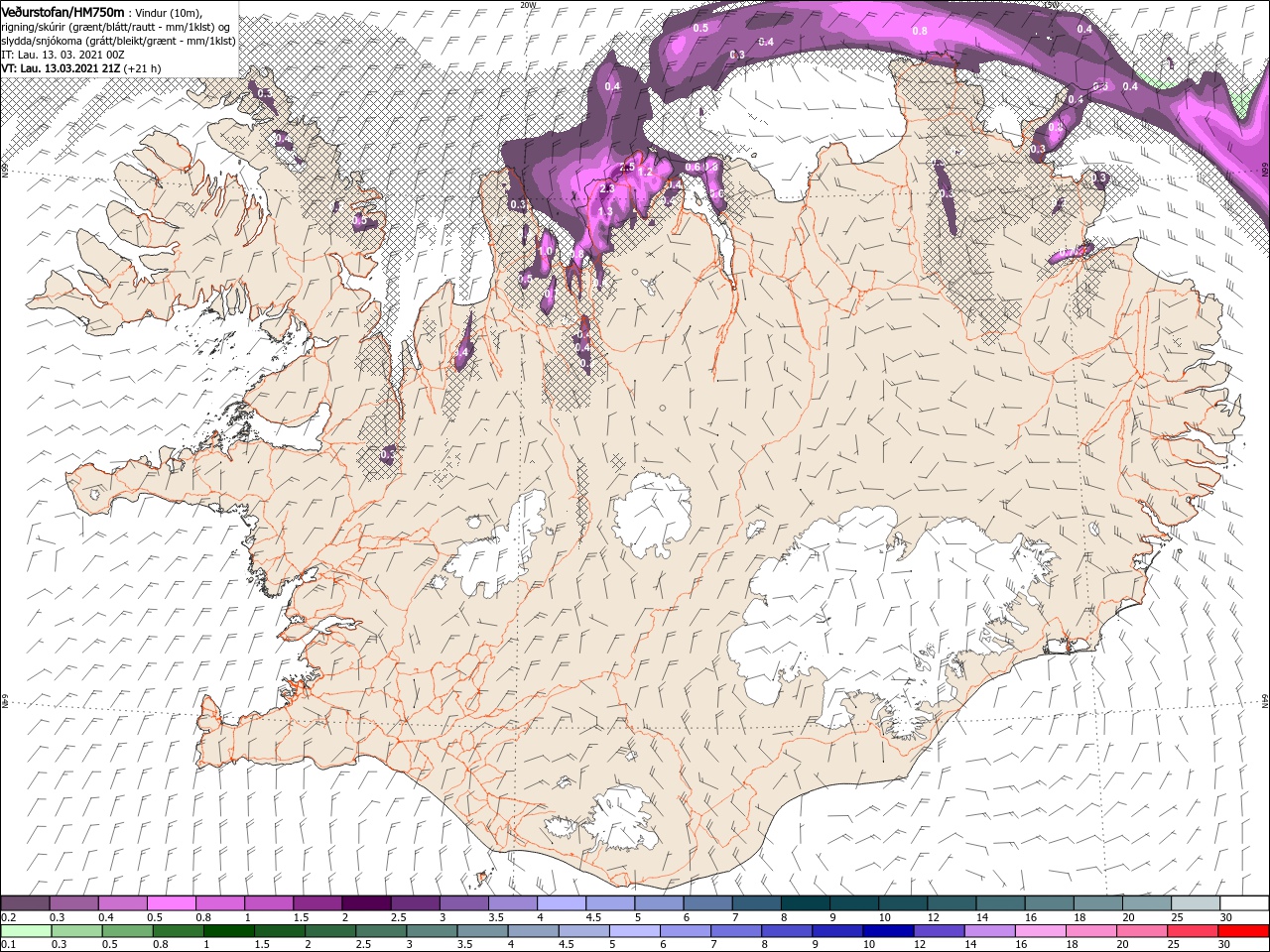Select top-row legend swatch for 4.5 (light blue)

610,903
